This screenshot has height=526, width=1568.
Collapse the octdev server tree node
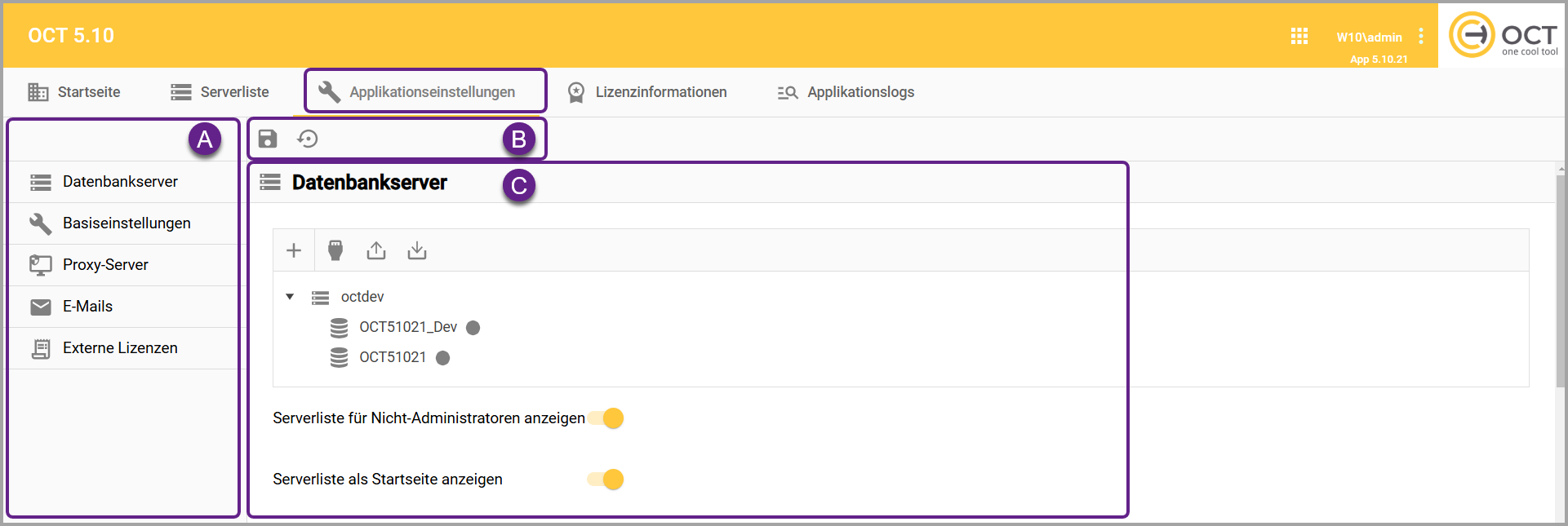coord(290,297)
